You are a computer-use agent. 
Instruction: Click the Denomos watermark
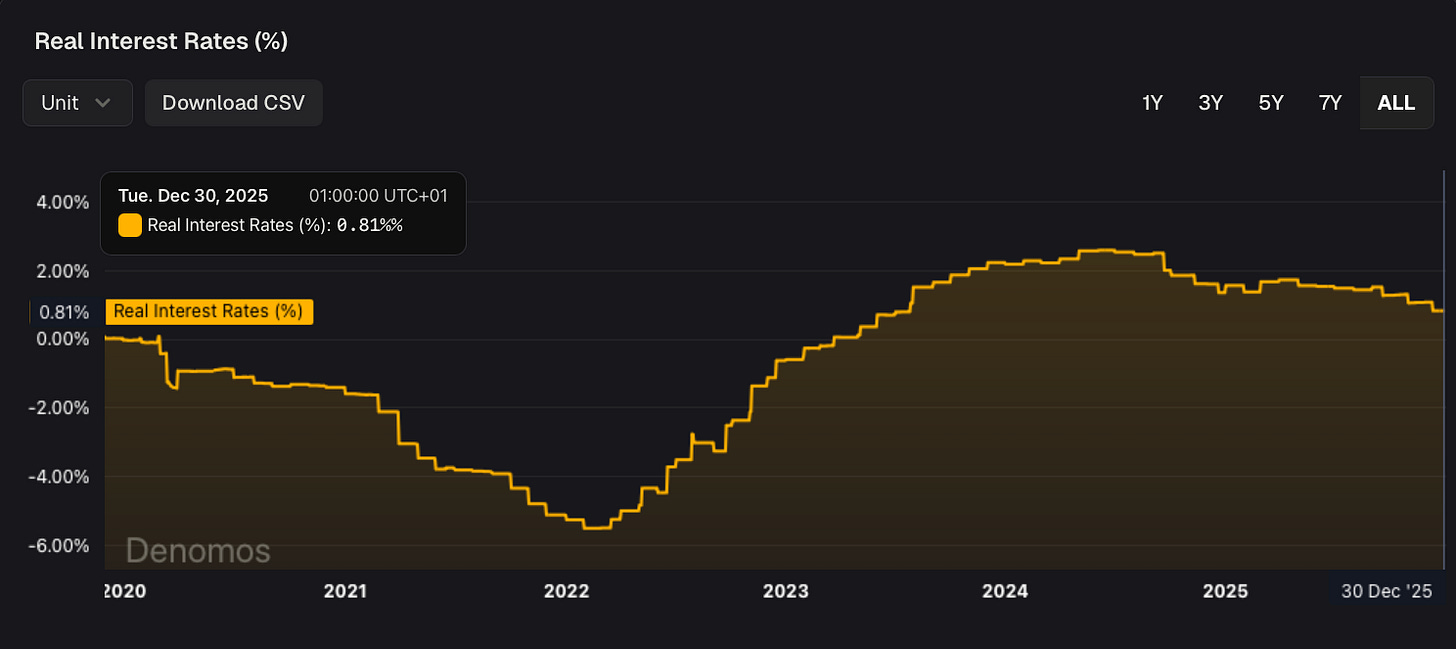point(197,550)
